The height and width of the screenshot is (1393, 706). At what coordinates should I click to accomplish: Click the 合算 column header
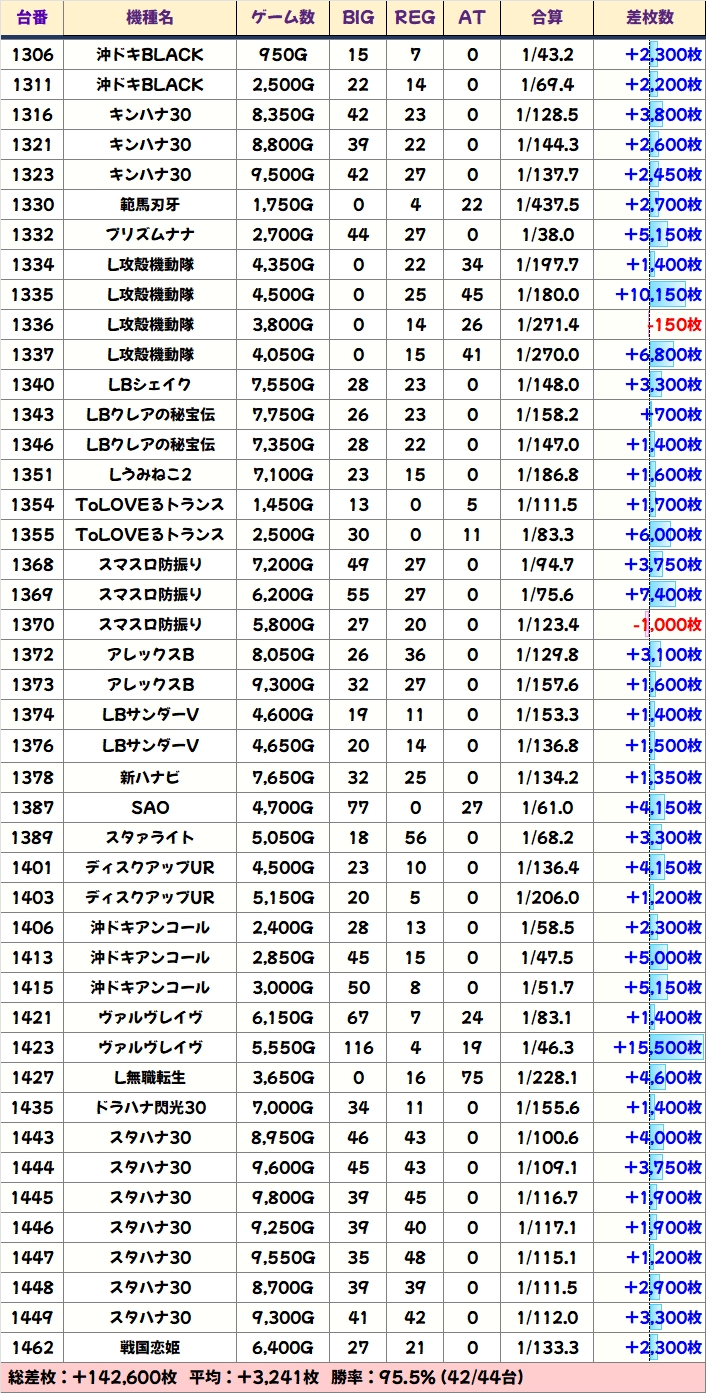tap(547, 18)
